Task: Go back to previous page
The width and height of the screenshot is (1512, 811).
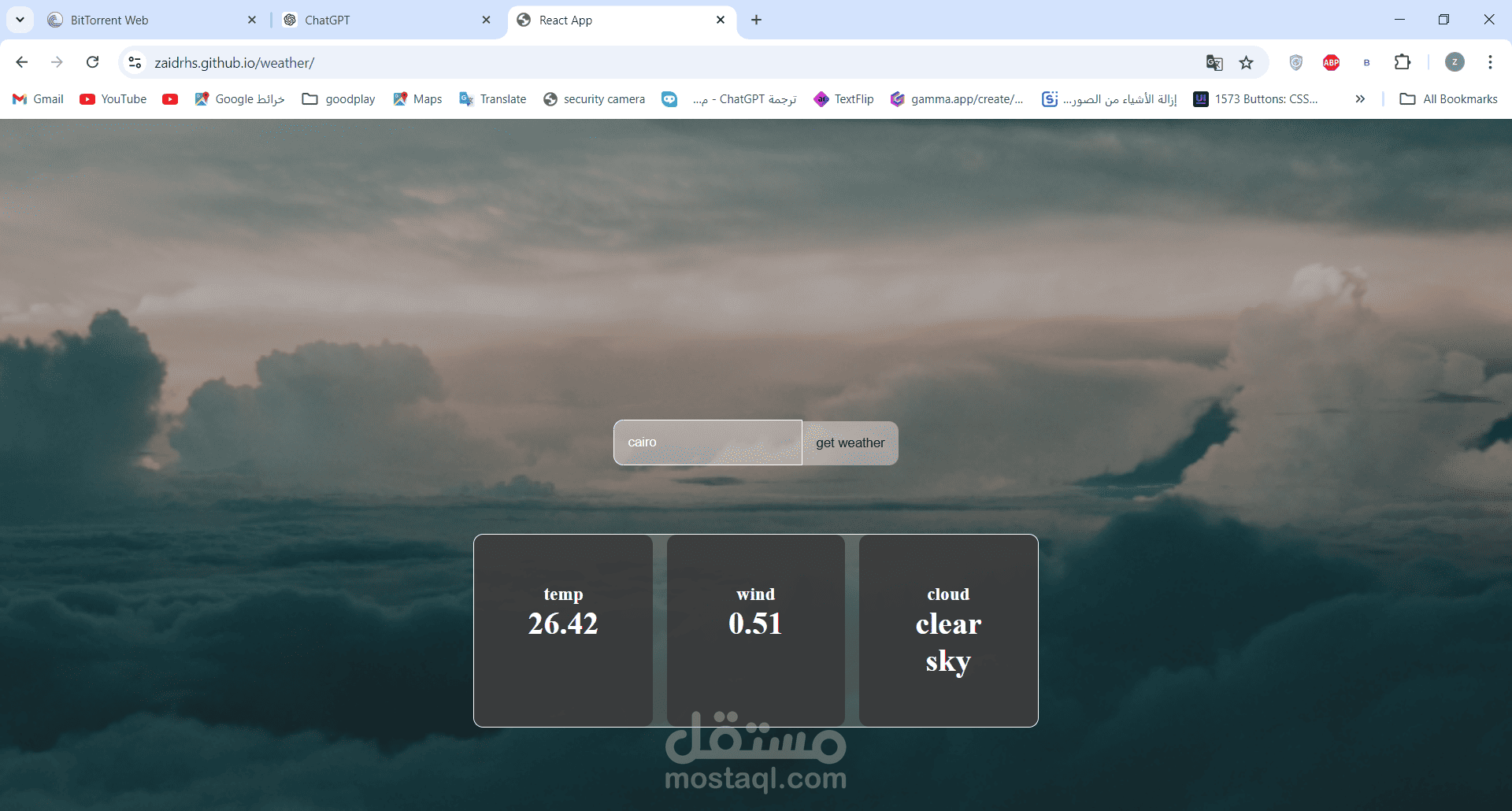Action: point(22,62)
